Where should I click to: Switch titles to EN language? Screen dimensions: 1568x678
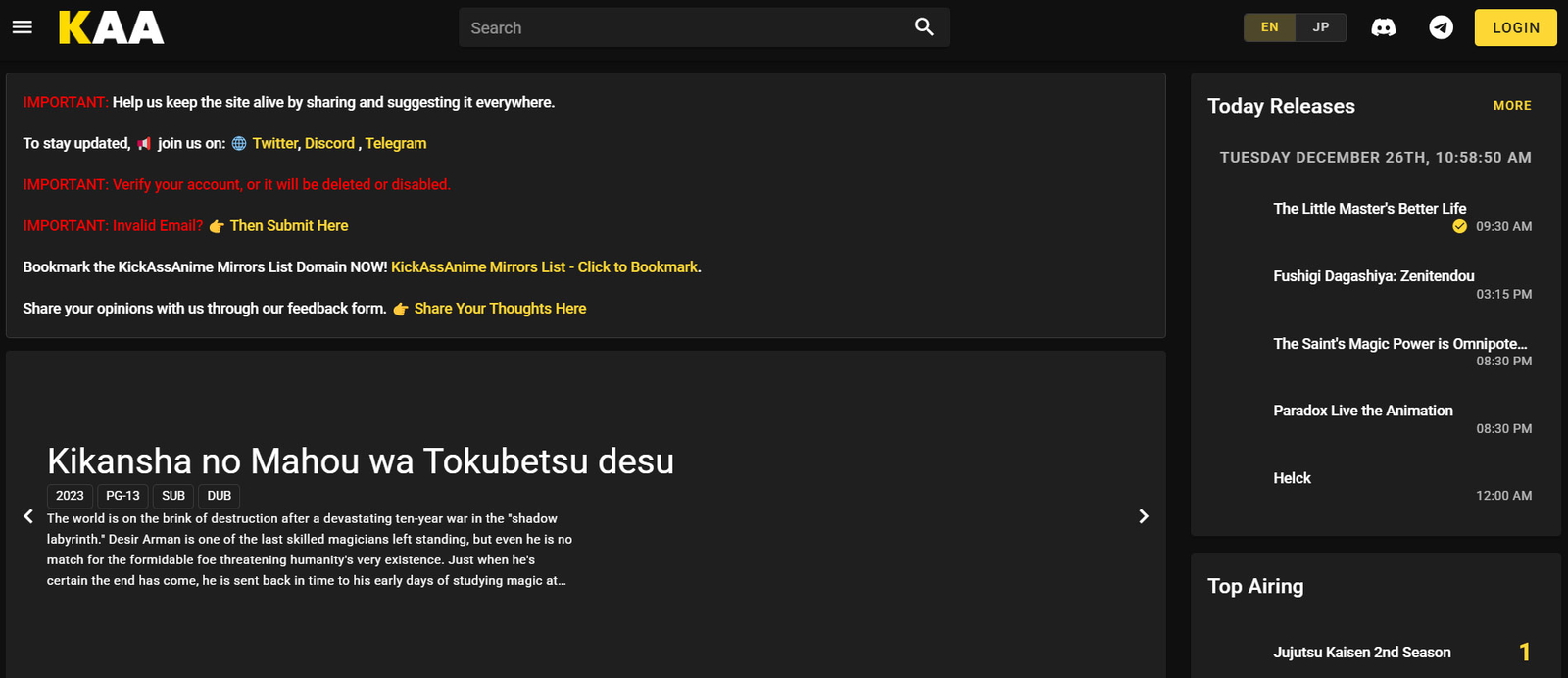(x=1269, y=27)
